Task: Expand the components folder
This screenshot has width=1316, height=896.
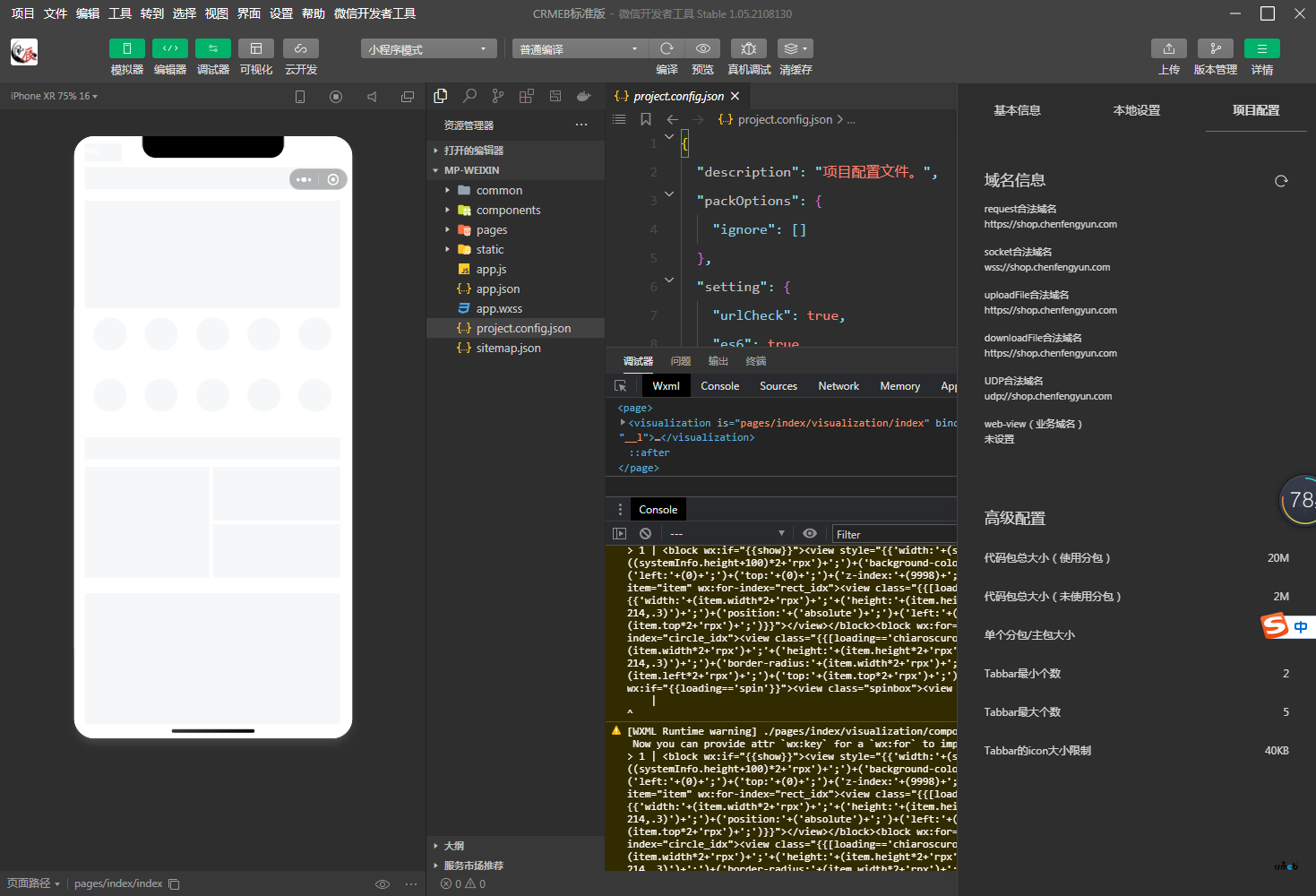Action: (515, 210)
